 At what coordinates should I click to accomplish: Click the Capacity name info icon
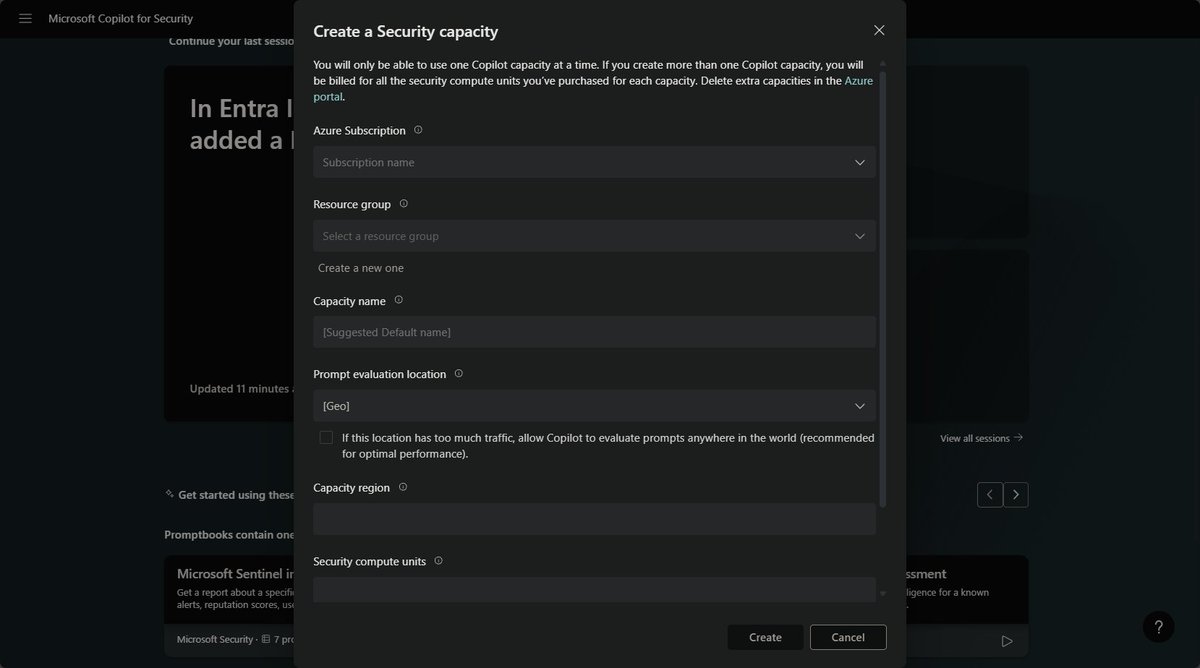point(398,299)
